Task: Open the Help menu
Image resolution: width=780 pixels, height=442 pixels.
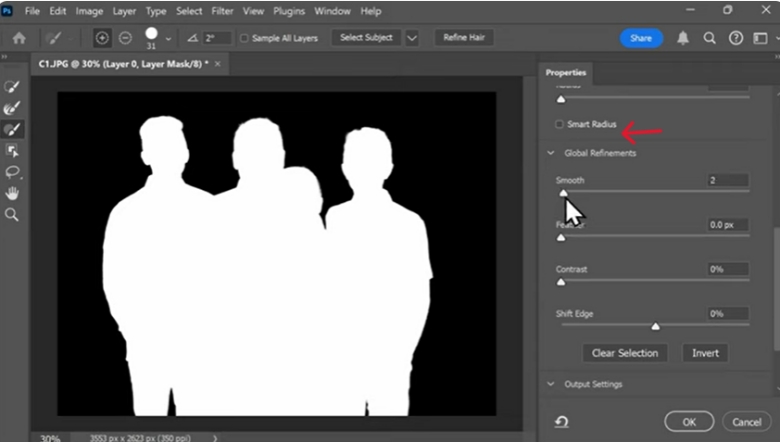Action: (371, 11)
